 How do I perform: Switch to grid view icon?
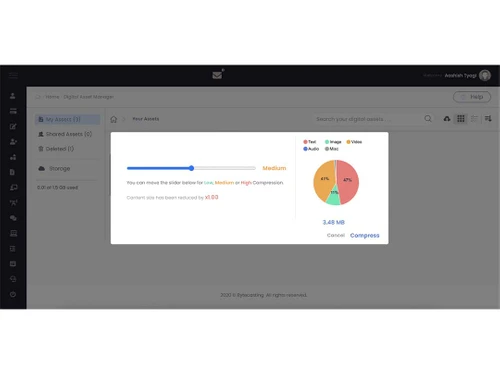[461, 119]
